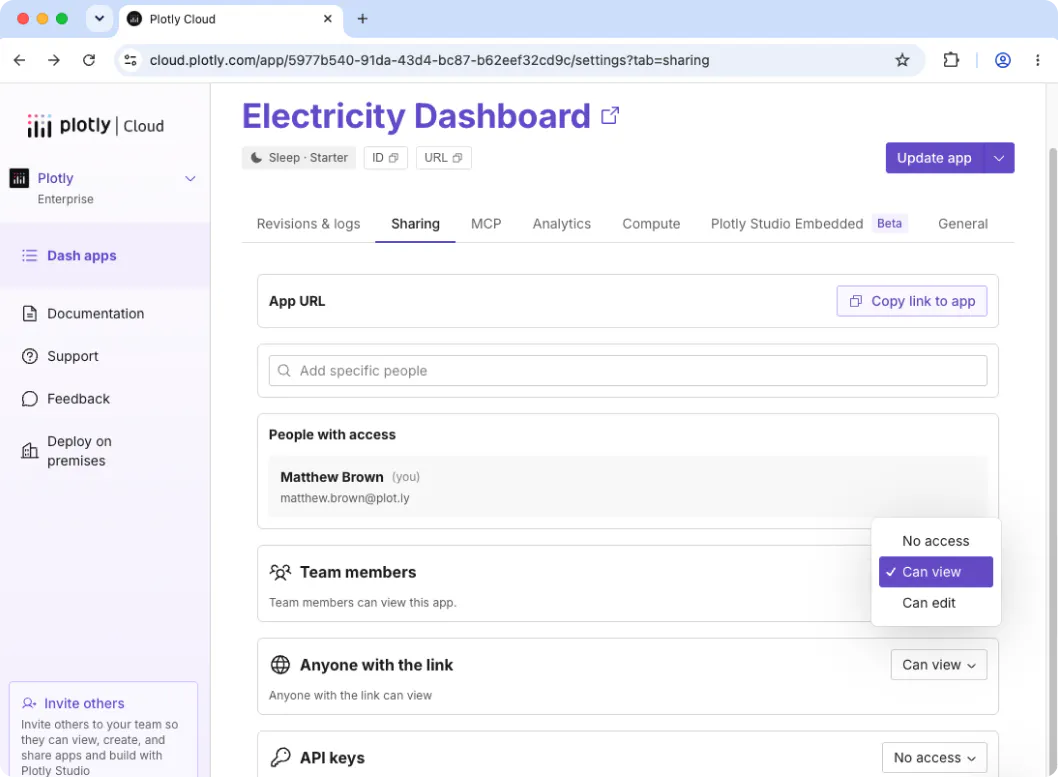Click the Matthew Brown access row

tap(628, 487)
